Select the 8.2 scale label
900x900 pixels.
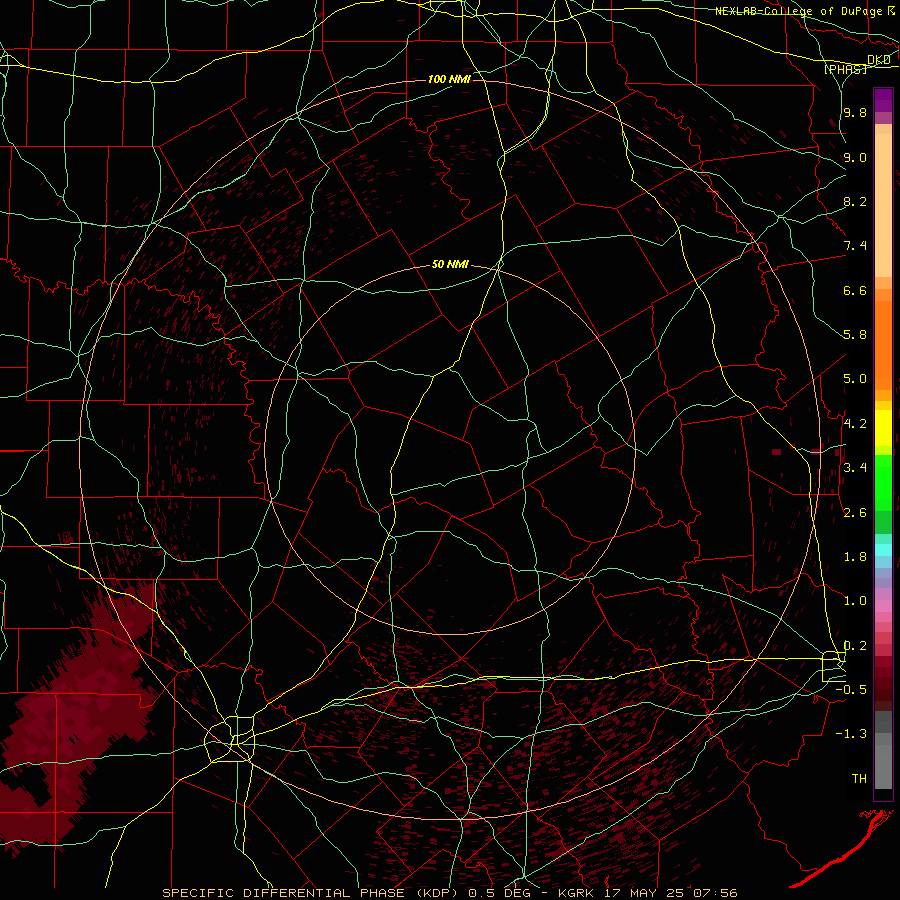click(x=855, y=201)
